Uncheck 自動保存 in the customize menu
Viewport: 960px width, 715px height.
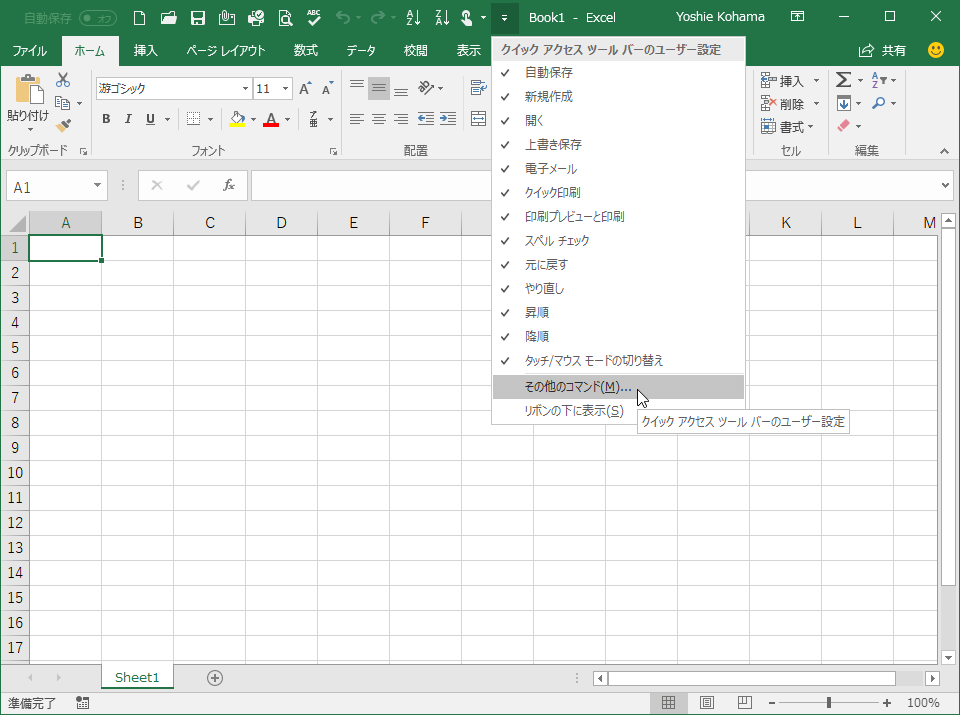618,72
